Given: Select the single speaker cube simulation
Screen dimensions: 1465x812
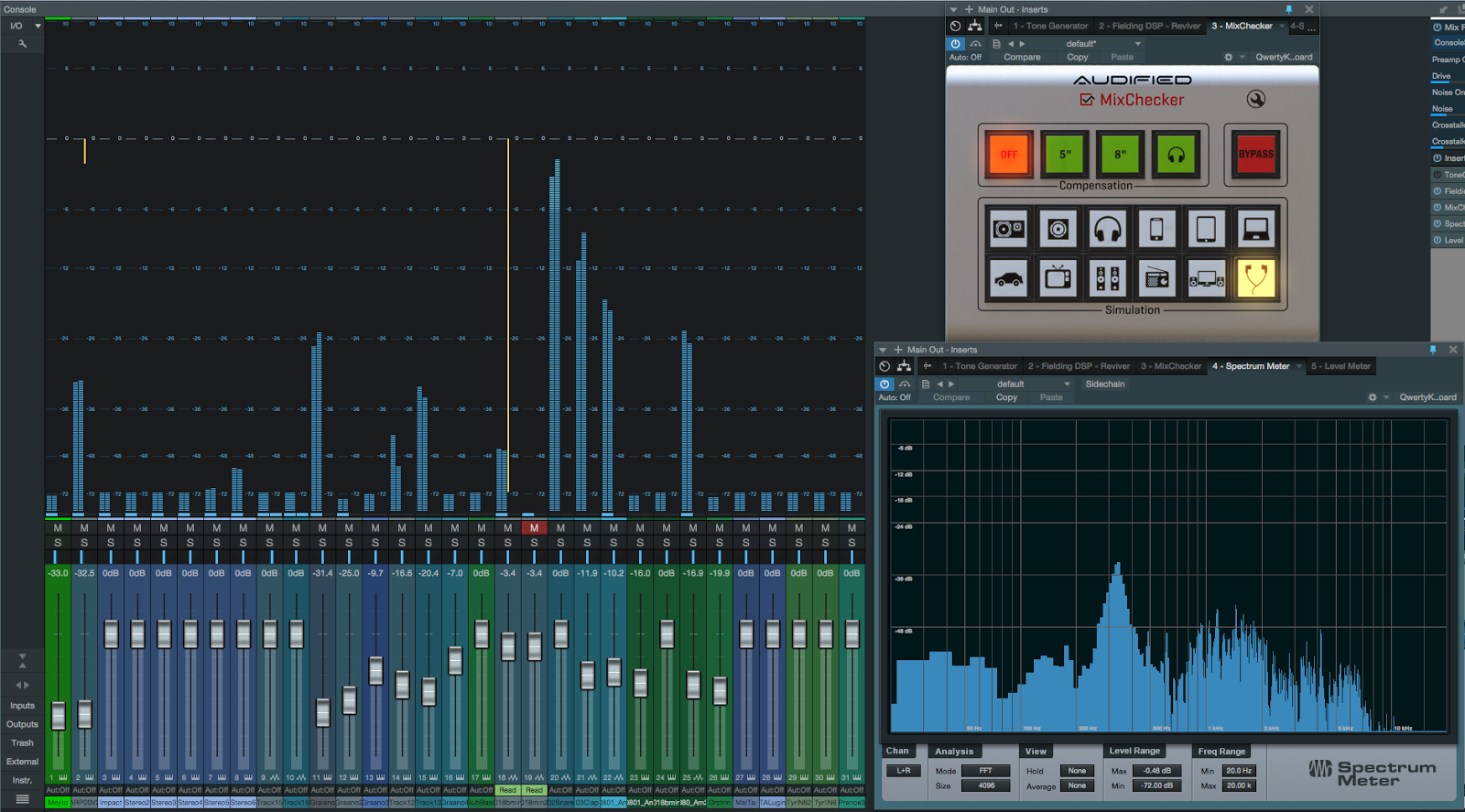Looking at the screenshot, I should point(1058,229).
